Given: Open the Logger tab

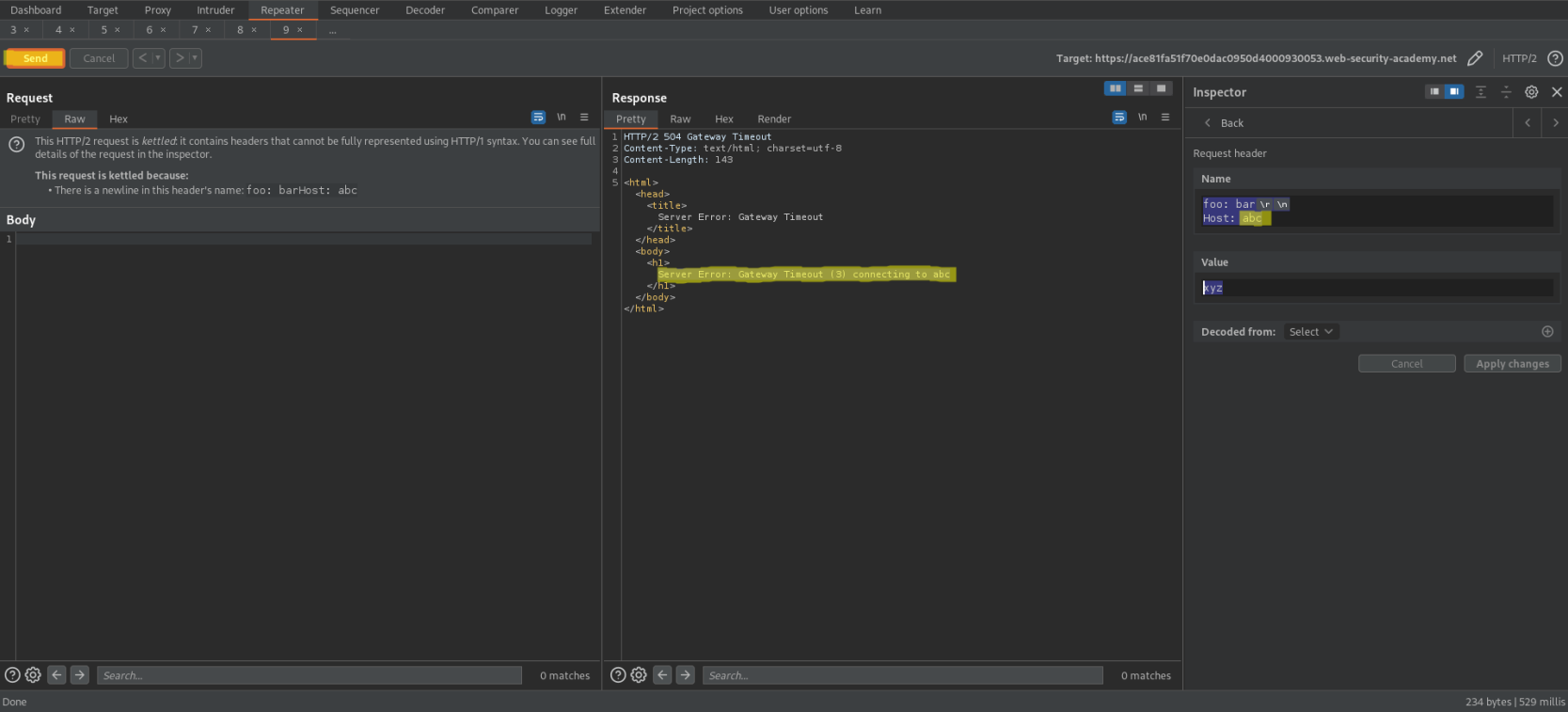Looking at the screenshot, I should [x=561, y=10].
